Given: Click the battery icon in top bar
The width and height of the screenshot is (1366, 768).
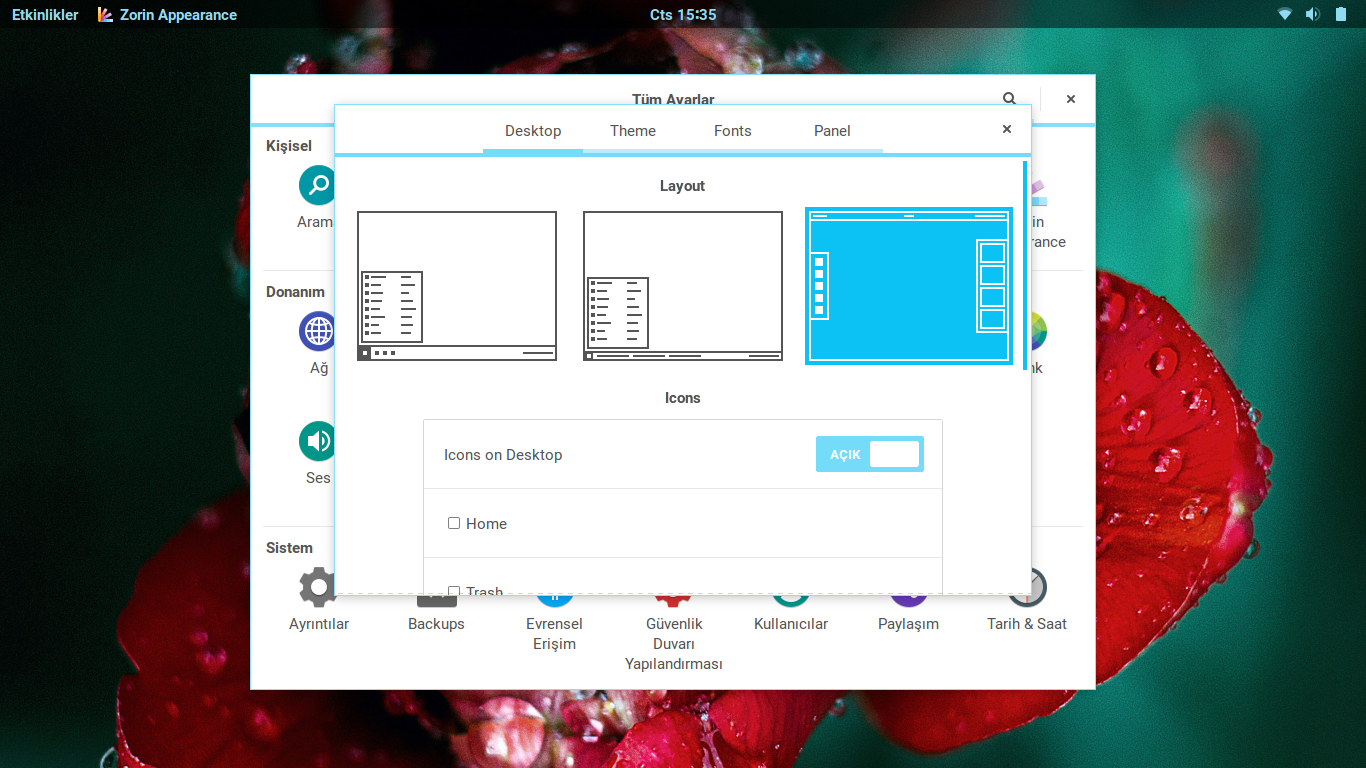Looking at the screenshot, I should (1340, 15).
